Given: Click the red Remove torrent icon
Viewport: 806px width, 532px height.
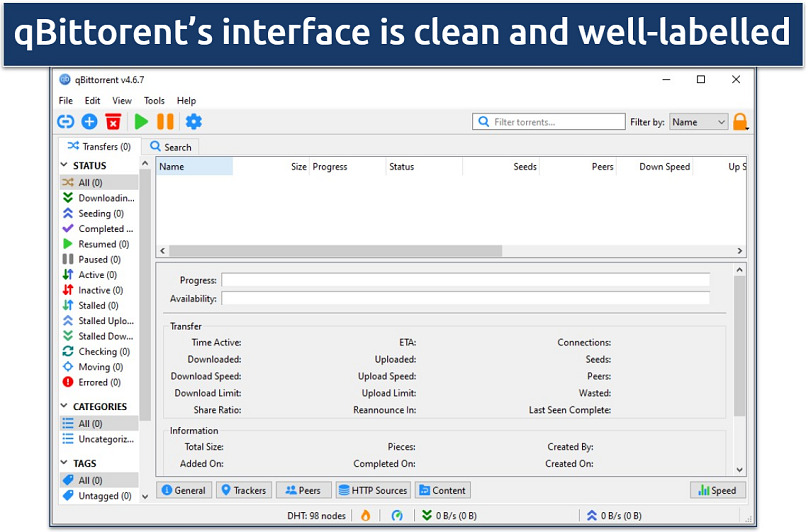Looking at the screenshot, I should click(x=113, y=122).
